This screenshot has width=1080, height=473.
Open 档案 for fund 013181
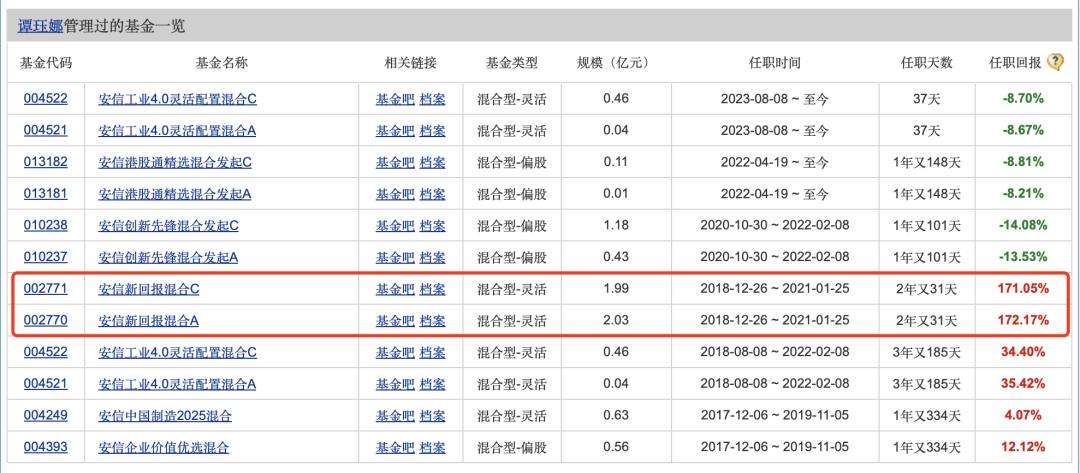[x=433, y=193]
